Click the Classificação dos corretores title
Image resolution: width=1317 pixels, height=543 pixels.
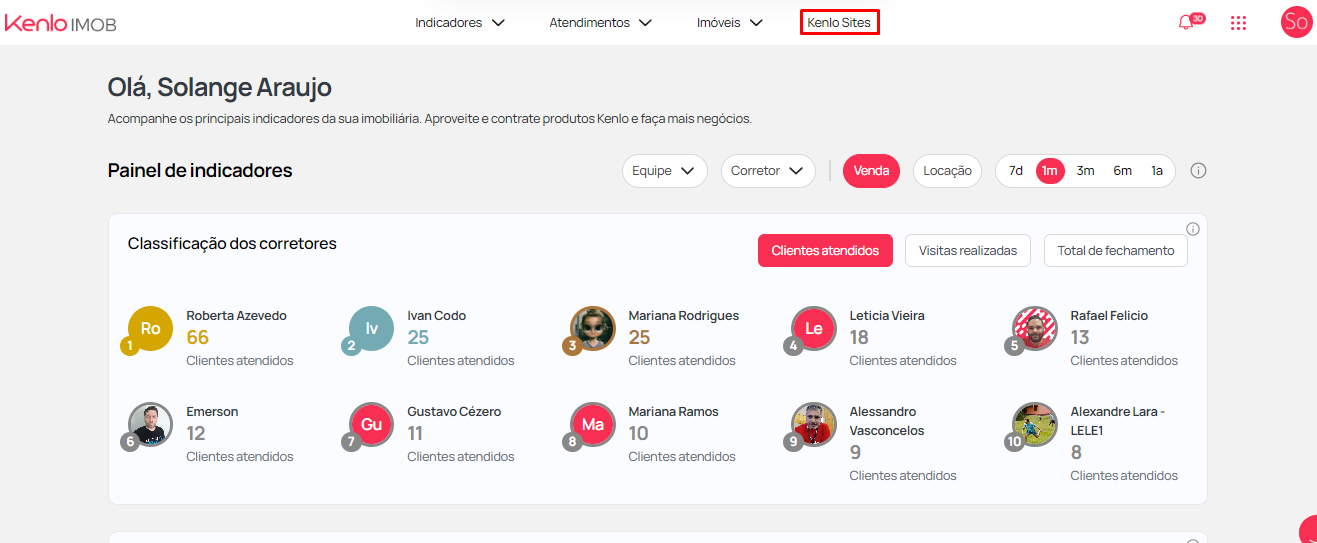[232, 244]
